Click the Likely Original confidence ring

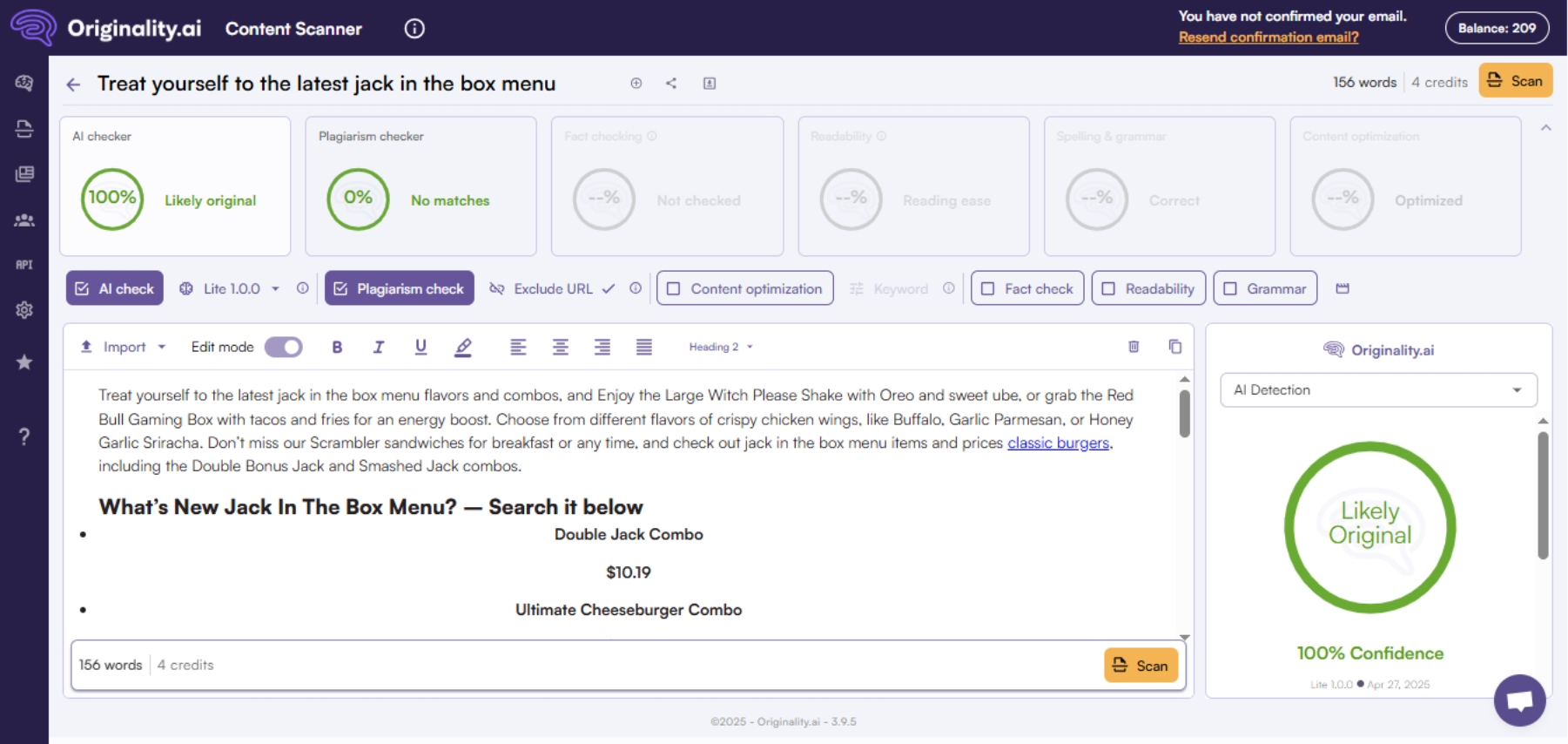point(1369,527)
